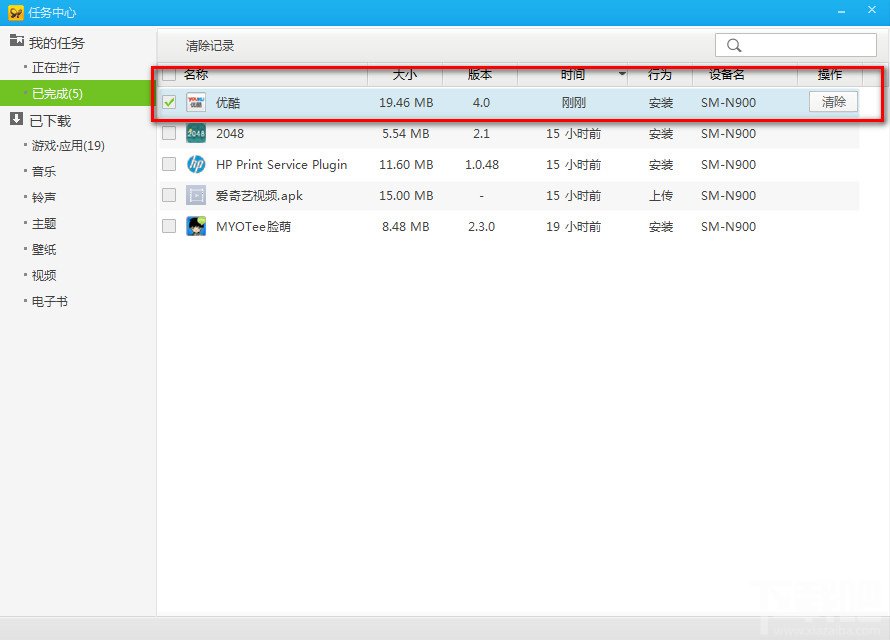
Task: Select the HP Print Service Plugin name
Action: pyautogui.click(x=282, y=165)
